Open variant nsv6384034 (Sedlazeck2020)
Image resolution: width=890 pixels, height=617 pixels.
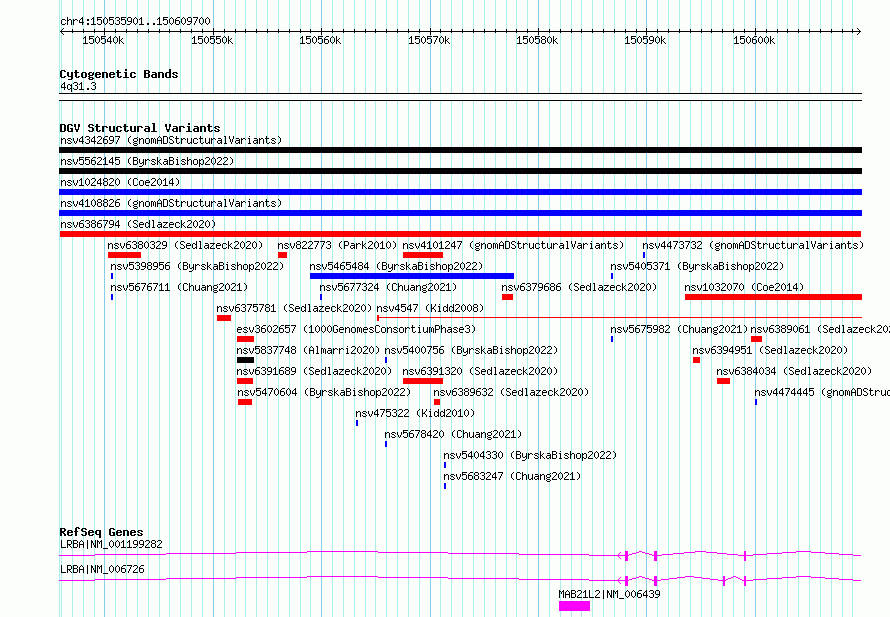point(794,371)
